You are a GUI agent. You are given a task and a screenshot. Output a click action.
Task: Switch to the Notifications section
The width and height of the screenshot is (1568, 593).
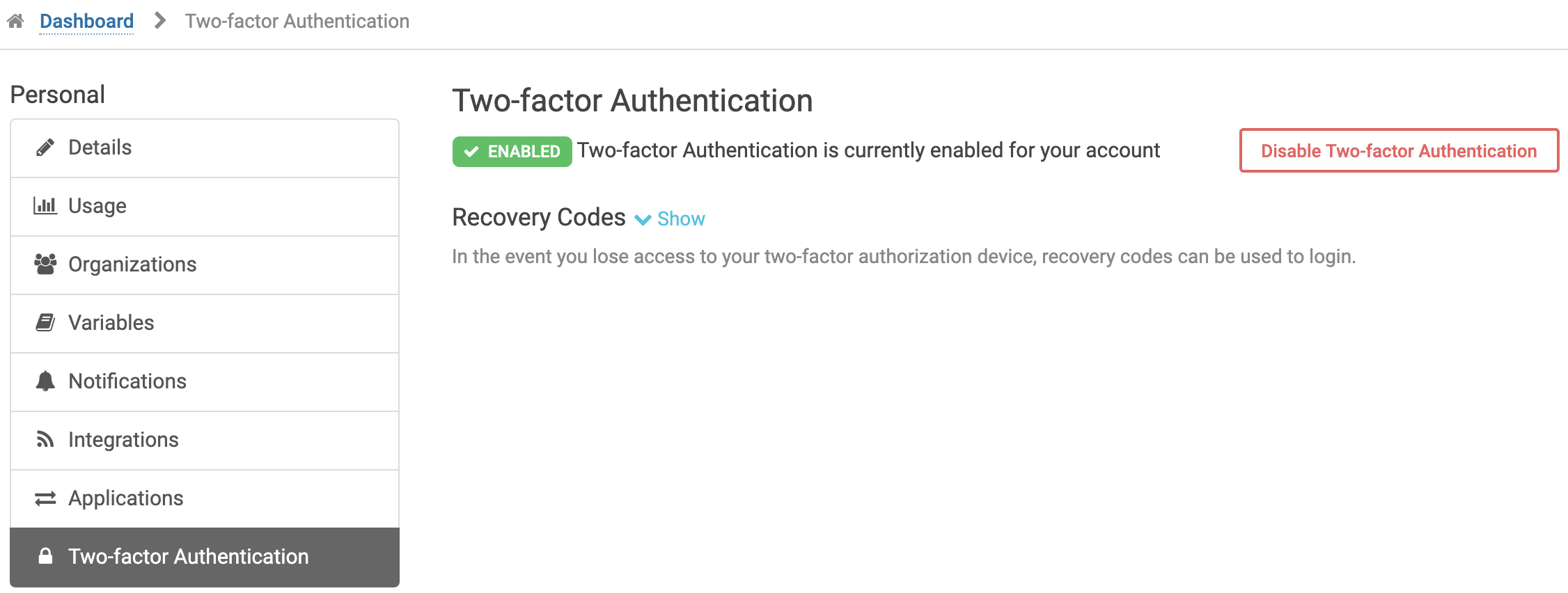coord(127,381)
